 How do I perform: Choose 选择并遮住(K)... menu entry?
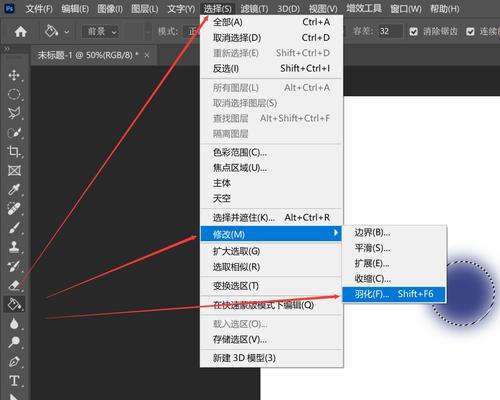[x=272, y=218]
